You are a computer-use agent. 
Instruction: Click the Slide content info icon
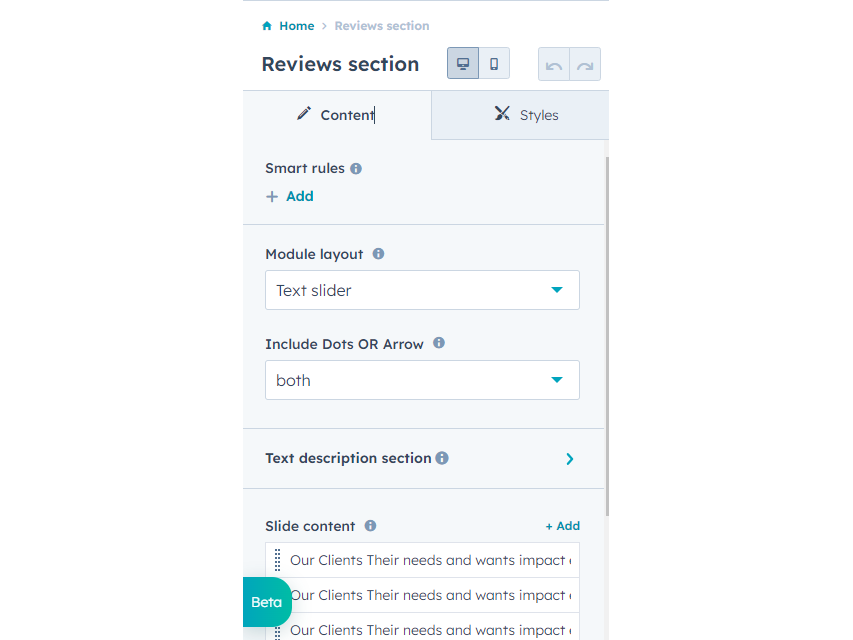point(370,526)
